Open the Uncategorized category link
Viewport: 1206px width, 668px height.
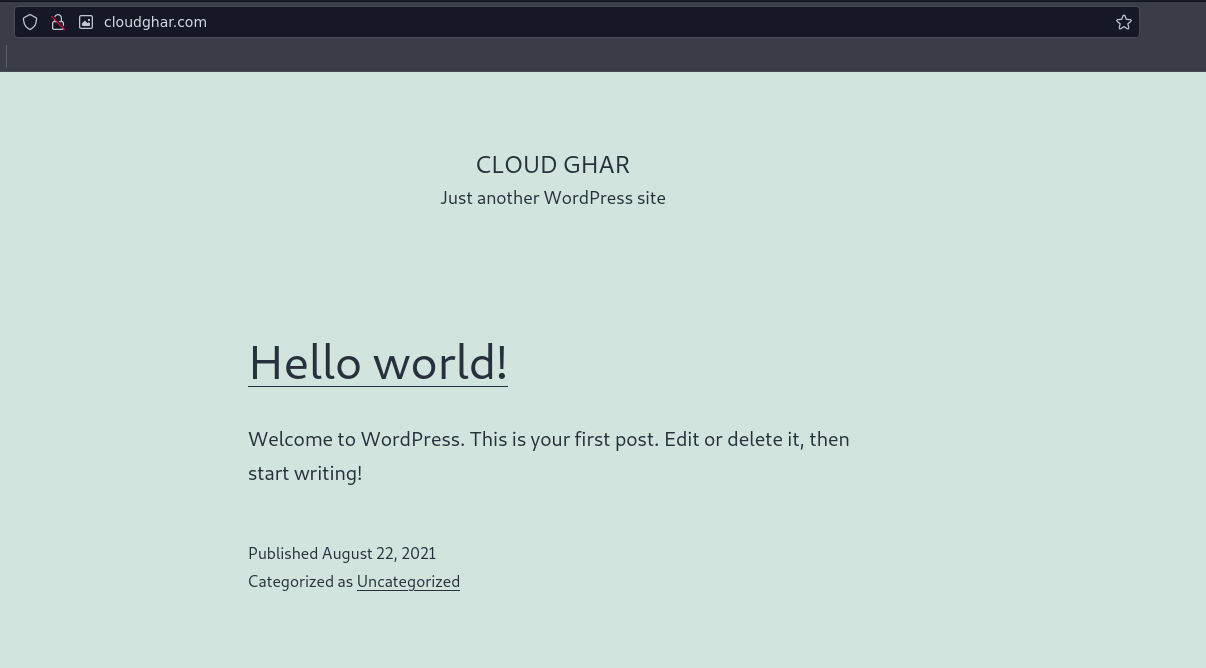(x=408, y=581)
